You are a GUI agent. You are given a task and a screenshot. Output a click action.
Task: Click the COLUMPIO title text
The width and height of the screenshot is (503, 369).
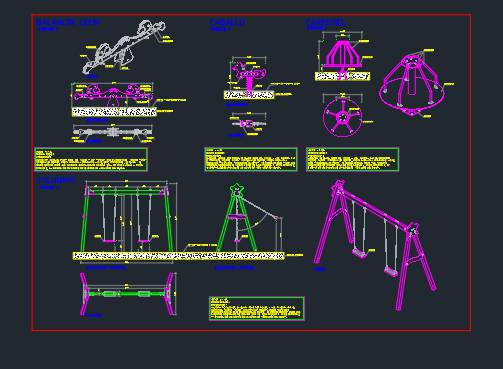56,180
